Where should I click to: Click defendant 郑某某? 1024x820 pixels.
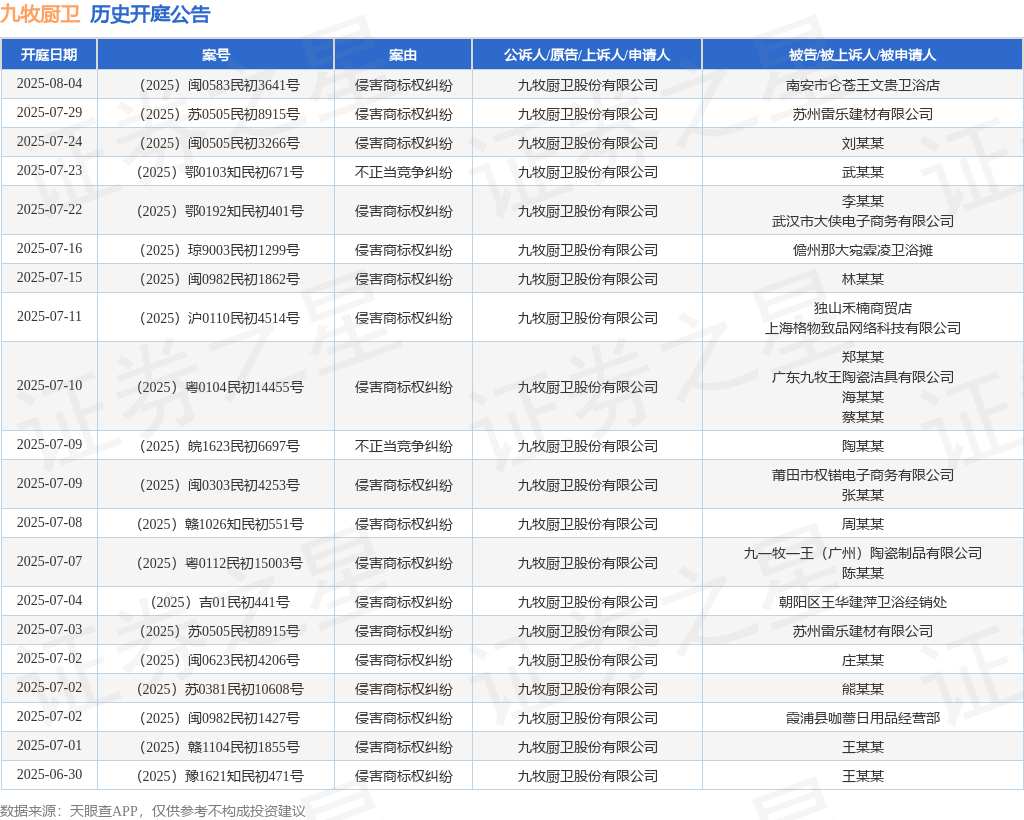pyautogui.click(x=863, y=357)
